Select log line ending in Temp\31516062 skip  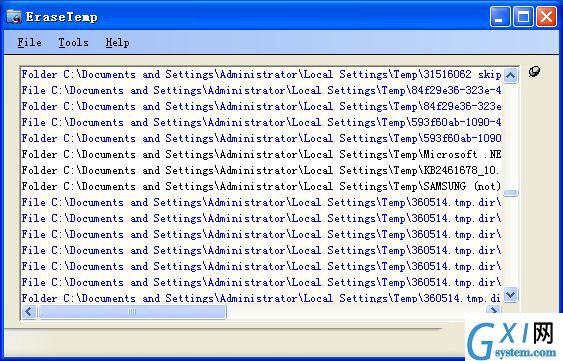click(x=261, y=74)
